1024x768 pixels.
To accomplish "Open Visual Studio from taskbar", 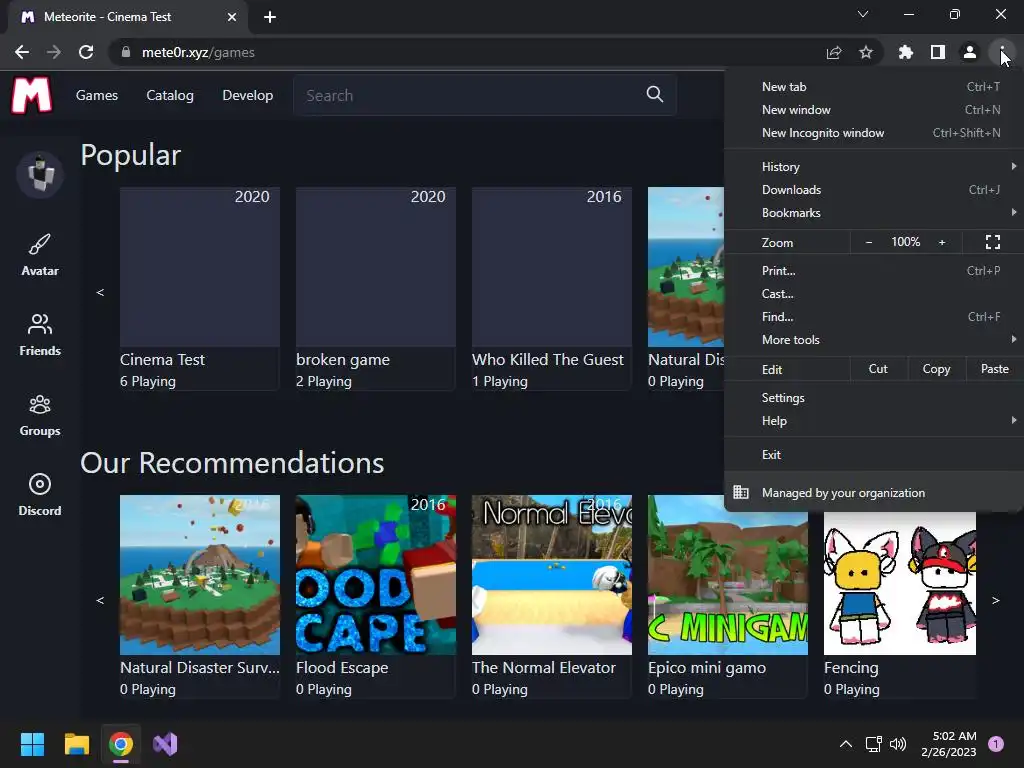I will coord(165,744).
